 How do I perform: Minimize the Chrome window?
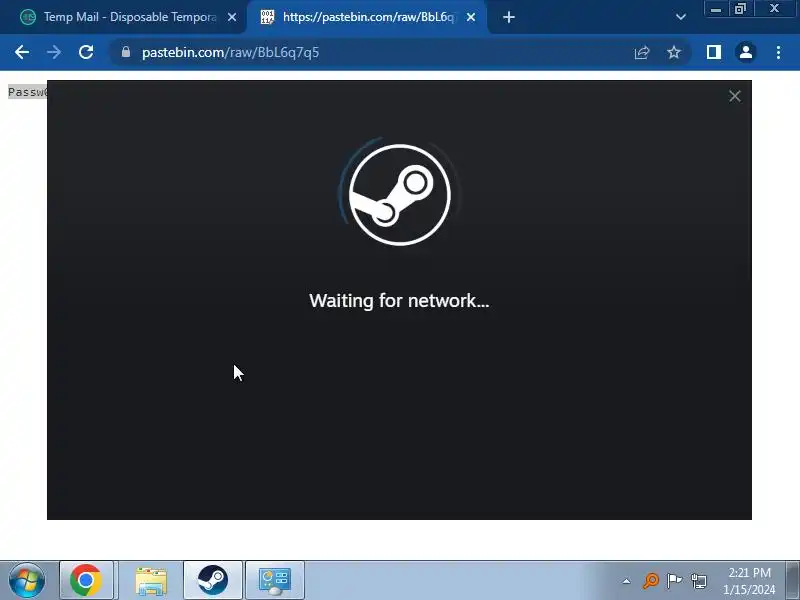[x=715, y=9]
